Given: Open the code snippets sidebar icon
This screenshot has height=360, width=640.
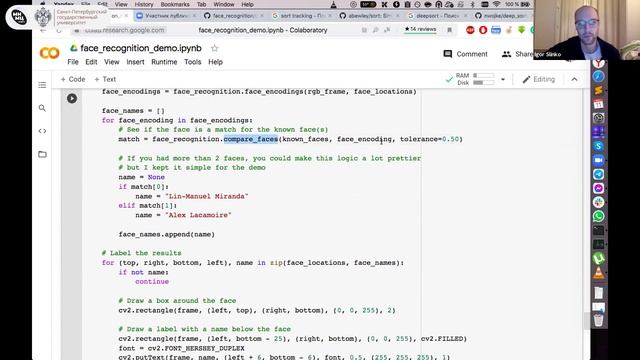Looking at the screenshot, I should (x=42, y=131).
